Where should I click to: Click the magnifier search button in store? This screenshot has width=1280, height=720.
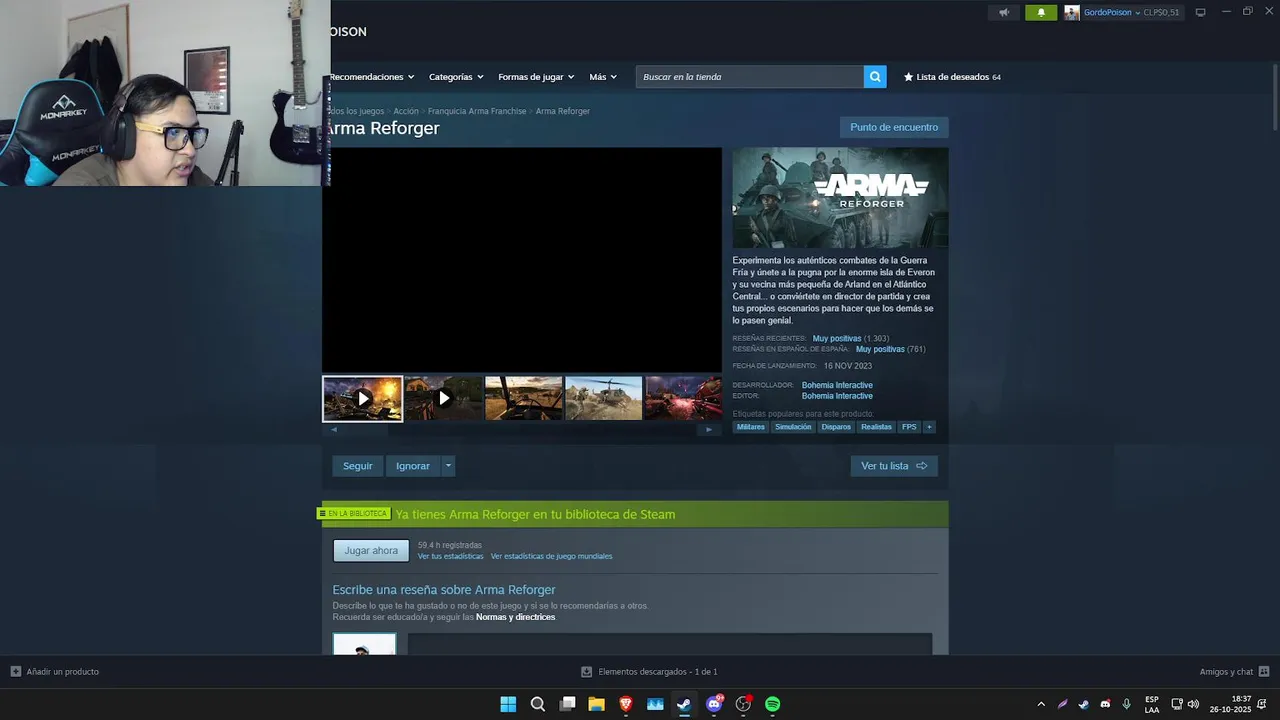coord(875,77)
